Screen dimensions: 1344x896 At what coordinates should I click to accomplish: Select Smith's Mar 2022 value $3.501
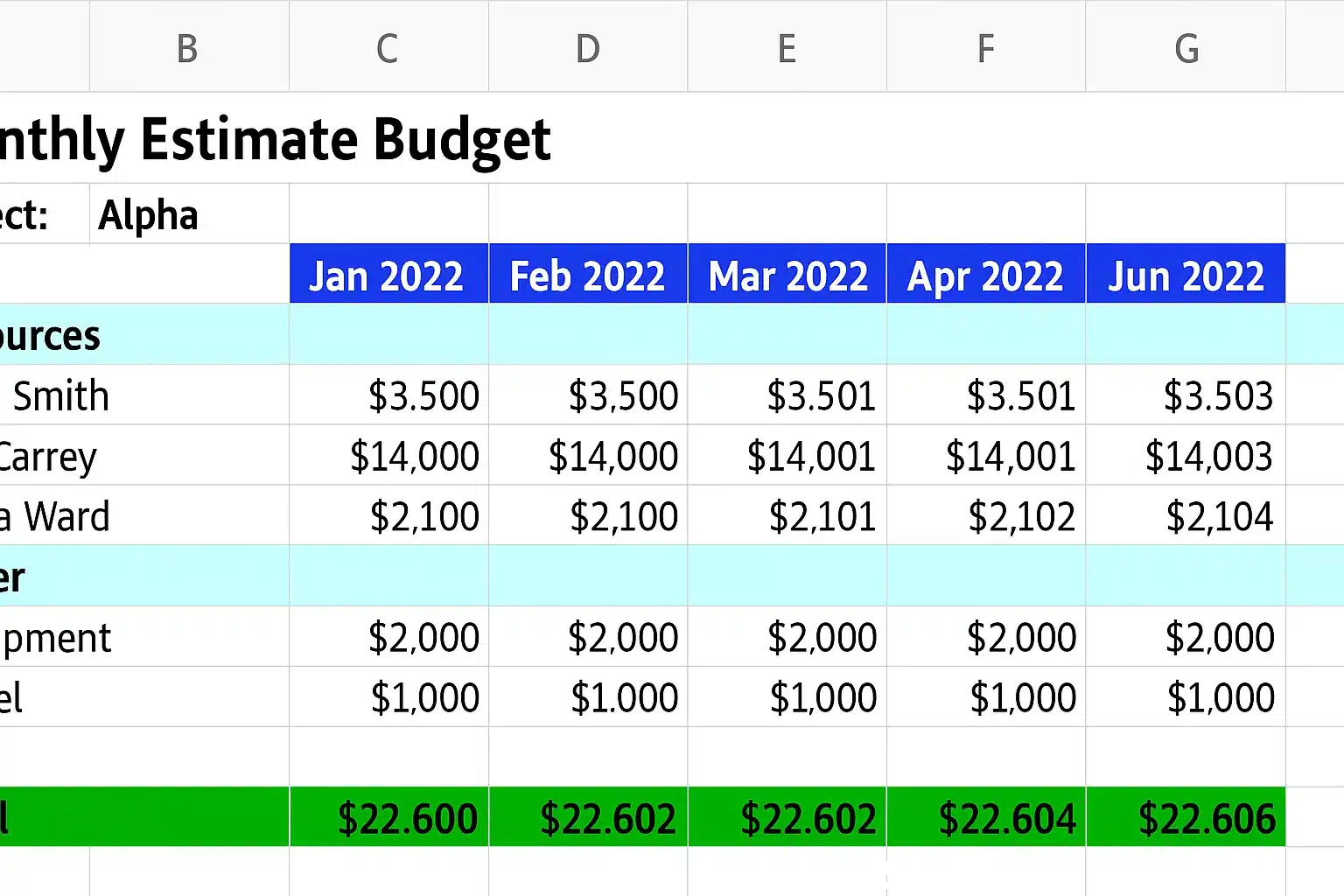(787, 395)
